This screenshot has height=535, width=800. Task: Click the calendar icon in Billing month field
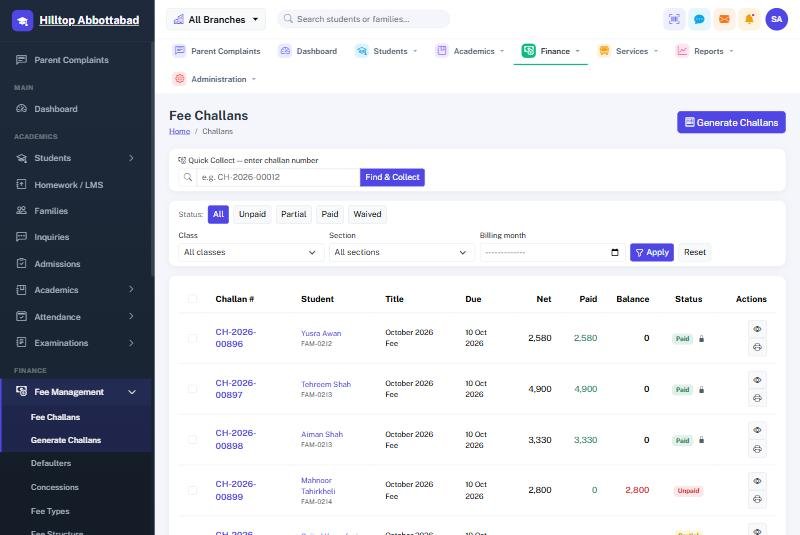coord(614,252)
